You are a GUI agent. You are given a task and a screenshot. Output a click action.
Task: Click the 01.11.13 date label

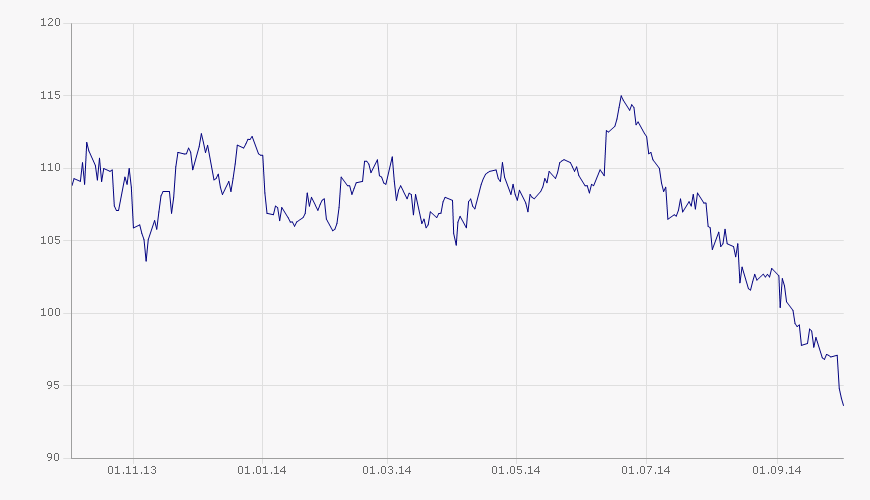click(x=133, y=469)
